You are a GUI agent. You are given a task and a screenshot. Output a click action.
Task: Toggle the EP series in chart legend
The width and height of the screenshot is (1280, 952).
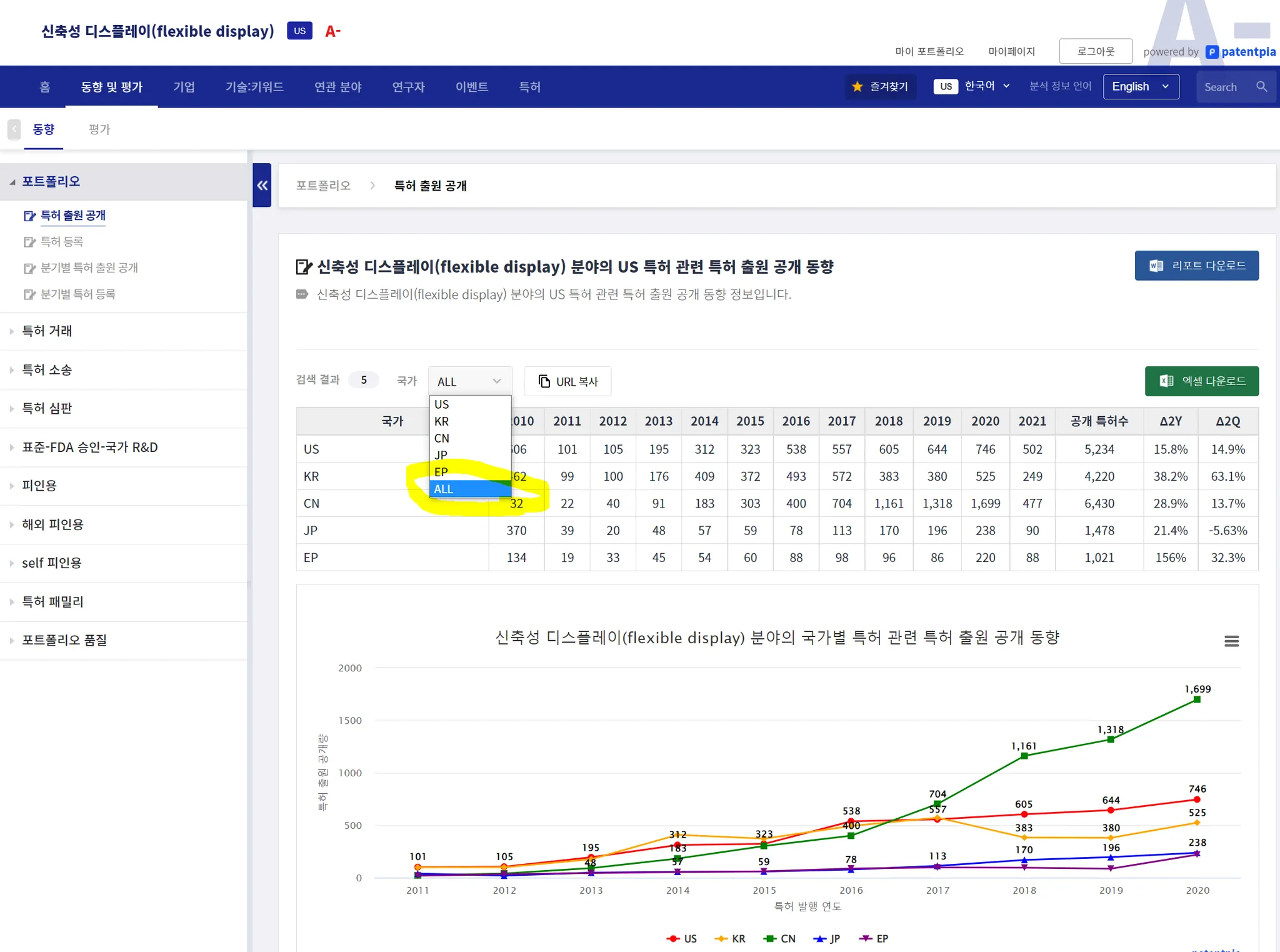pyautogui.click(x=874, y=938)
